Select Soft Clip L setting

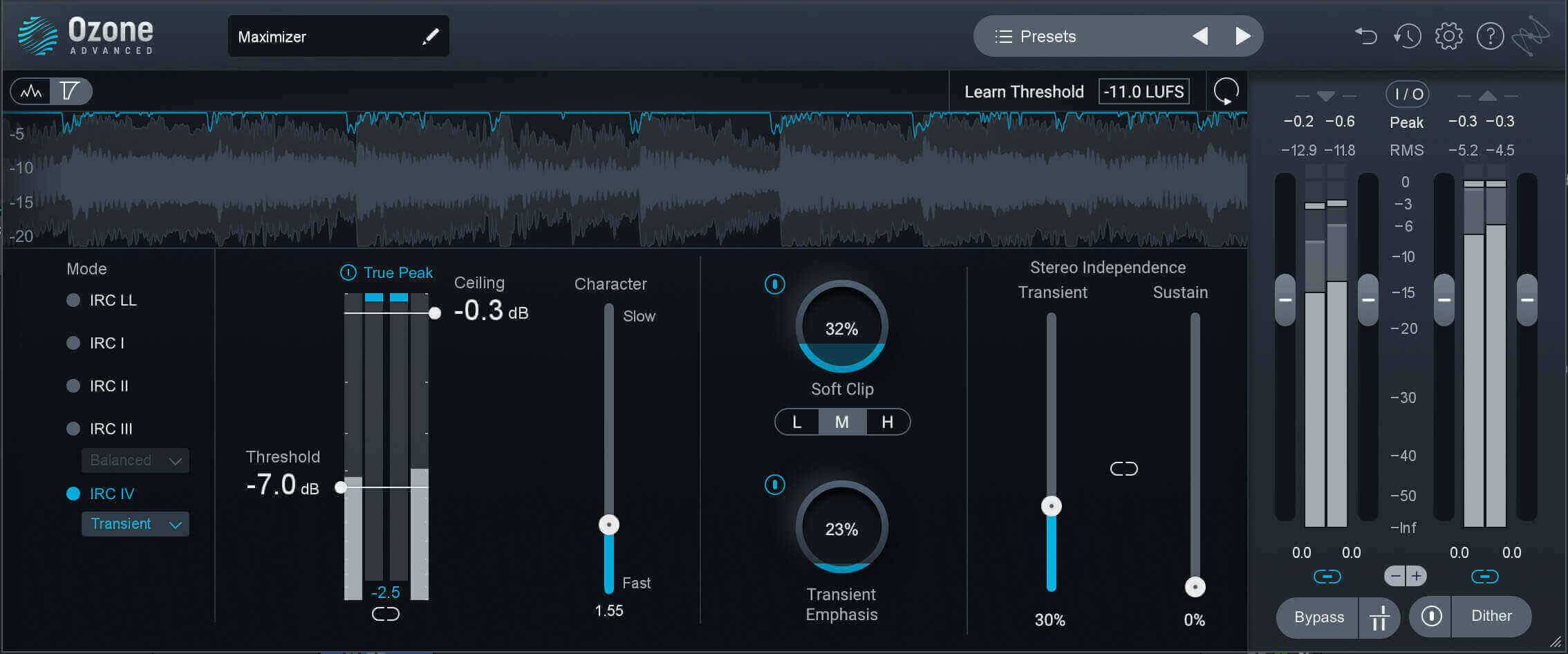click(796, 422)
